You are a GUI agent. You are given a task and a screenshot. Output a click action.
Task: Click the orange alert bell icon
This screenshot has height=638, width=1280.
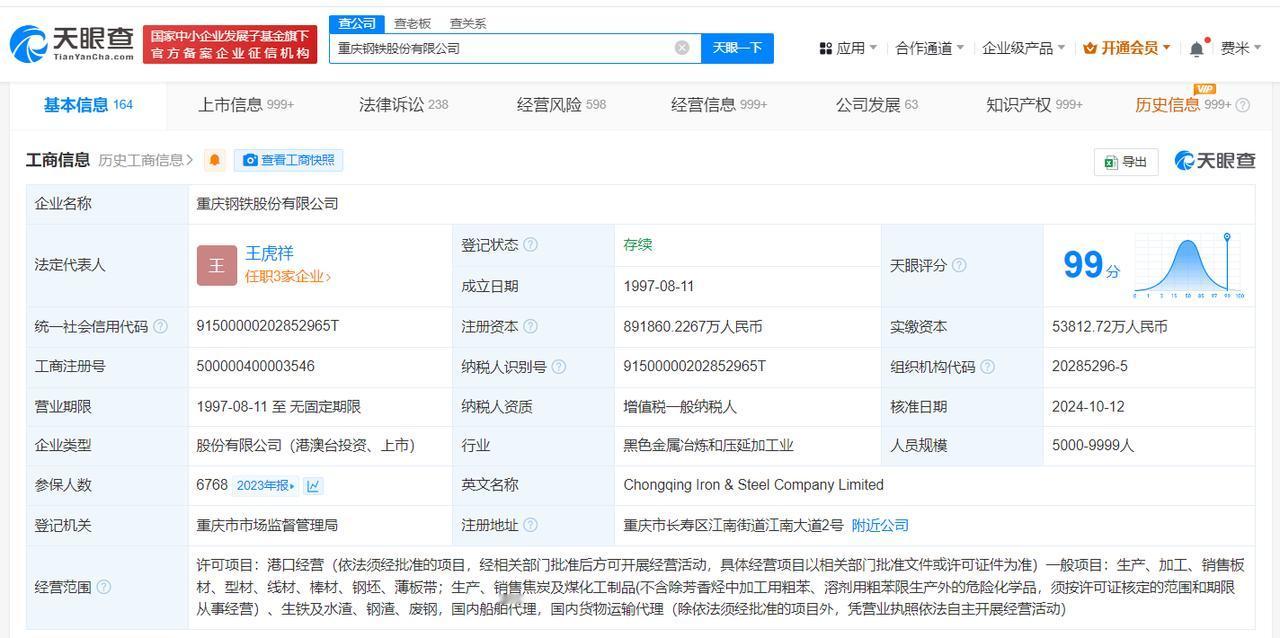click(x=214, y=160)
